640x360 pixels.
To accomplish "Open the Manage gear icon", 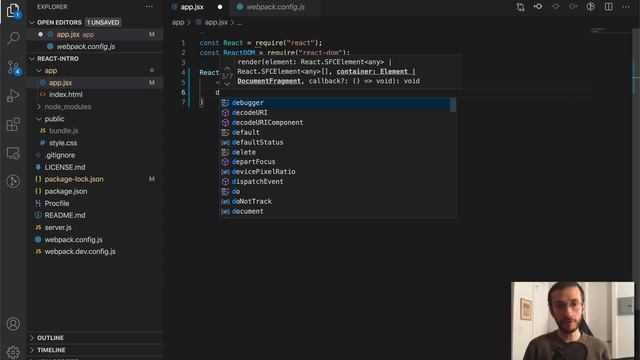I will coord(13,351).
